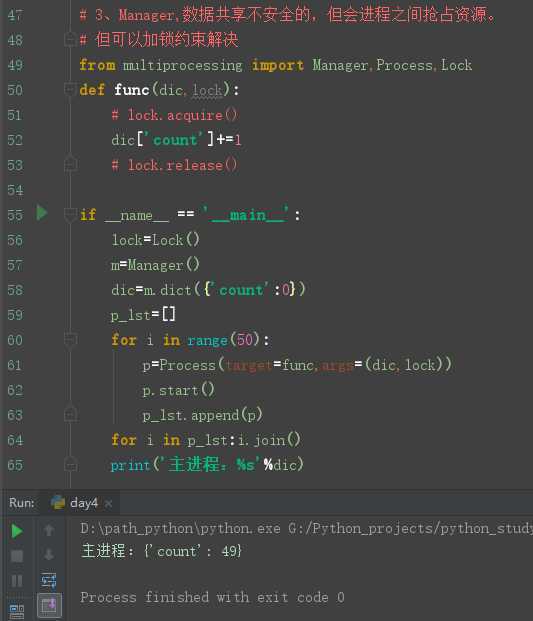Viewport: 533px width, 621px height.
Task: Click the 'p_lst.append(p)' line
Action: [202, 415]
